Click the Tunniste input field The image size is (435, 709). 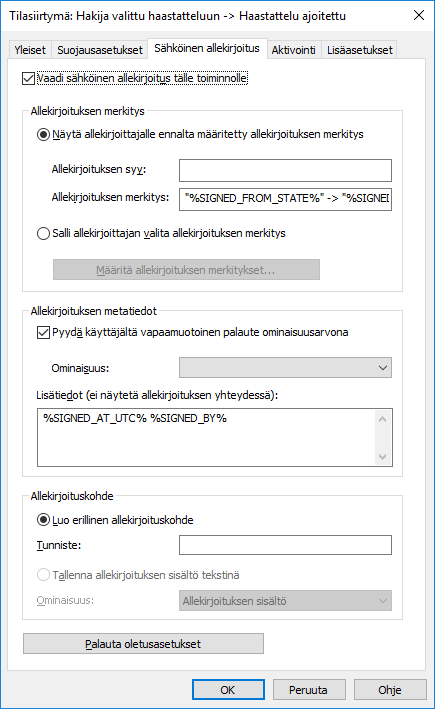pos(285,545)
